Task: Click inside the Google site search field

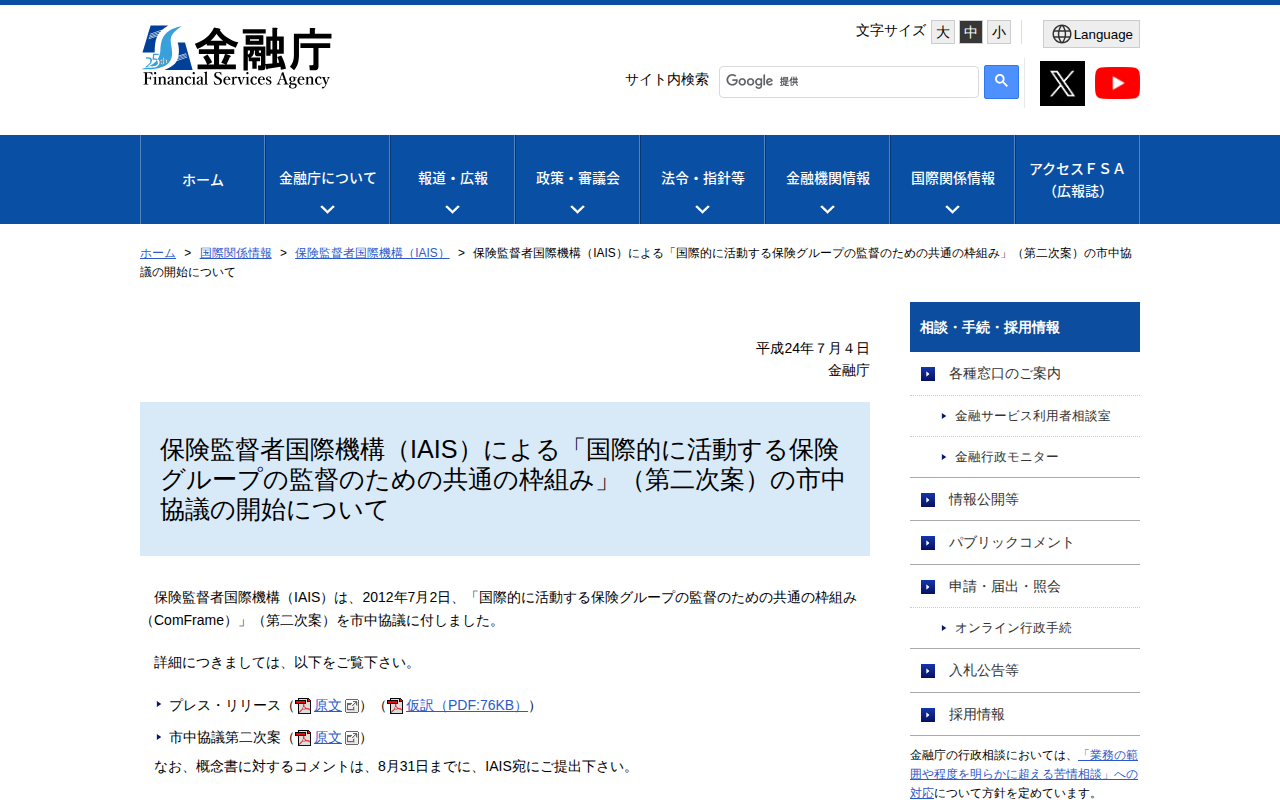Action: tap(848, 81)
